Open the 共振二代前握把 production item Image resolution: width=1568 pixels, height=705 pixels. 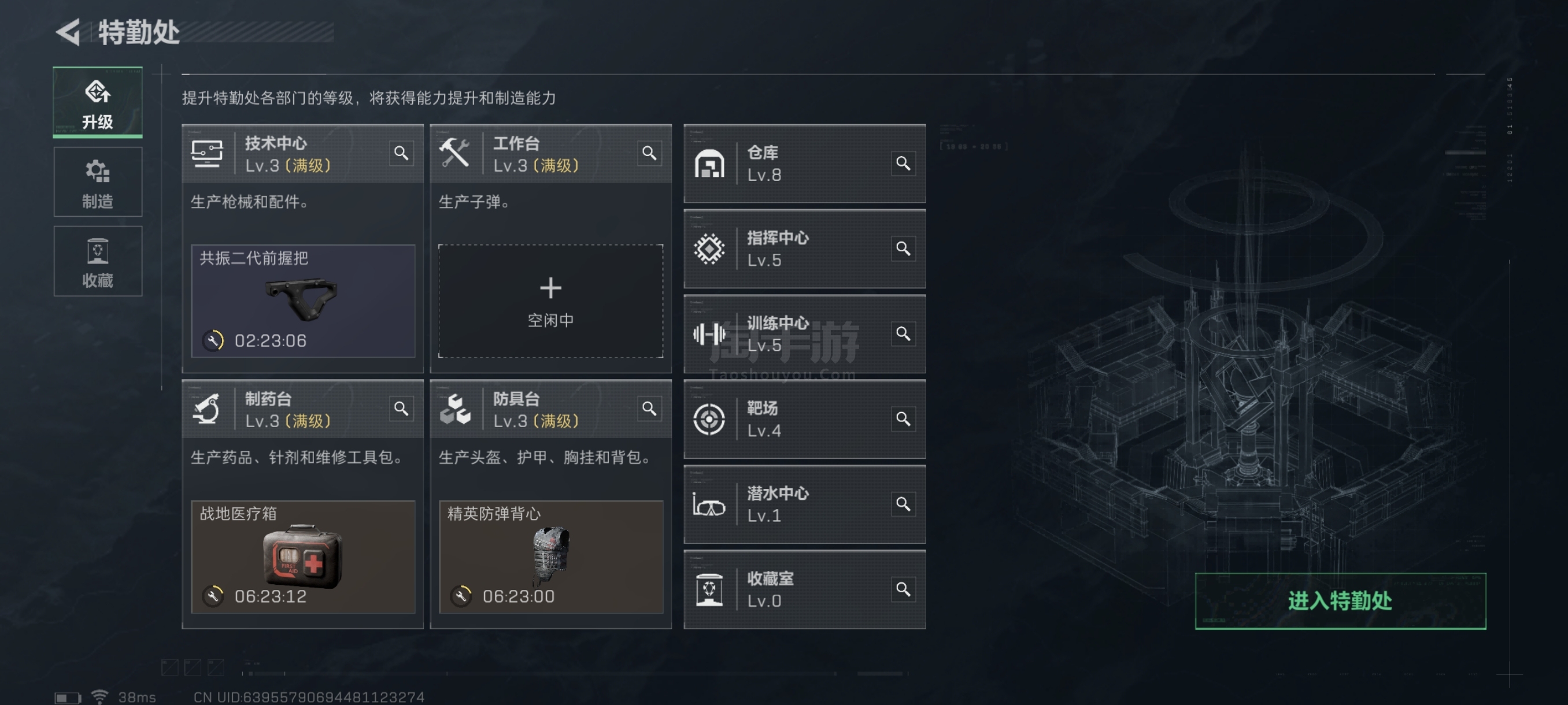point(303,301)
